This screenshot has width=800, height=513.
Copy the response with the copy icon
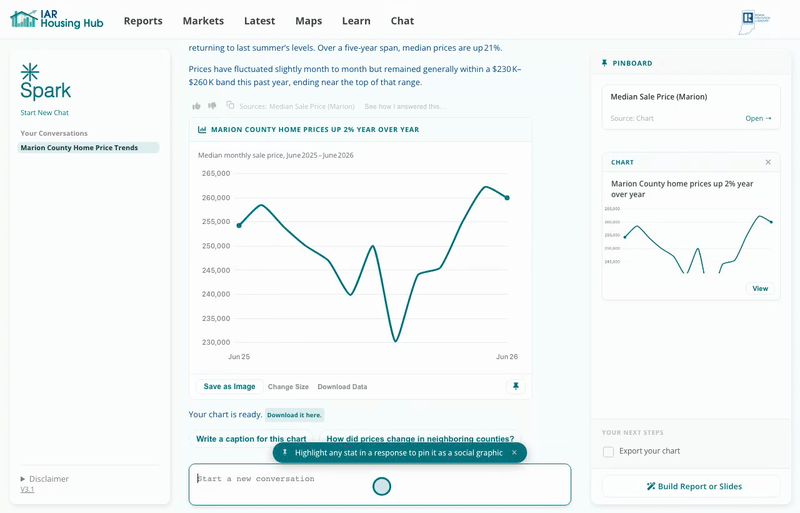pos(230,105)
